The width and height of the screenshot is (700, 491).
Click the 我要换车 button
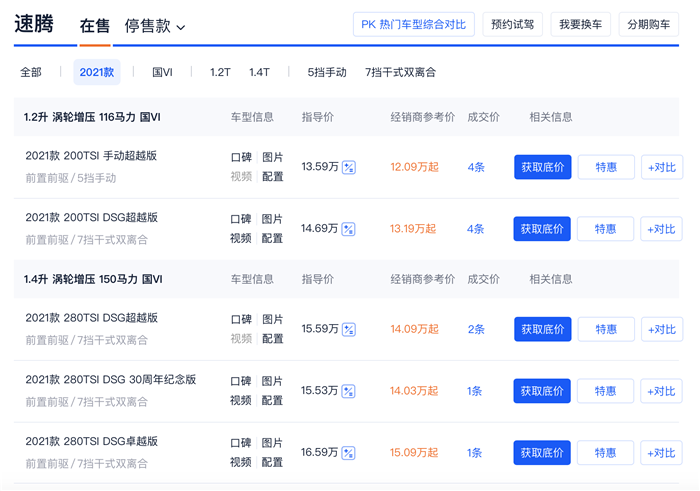pyautogui.click(x=580, y=24)
